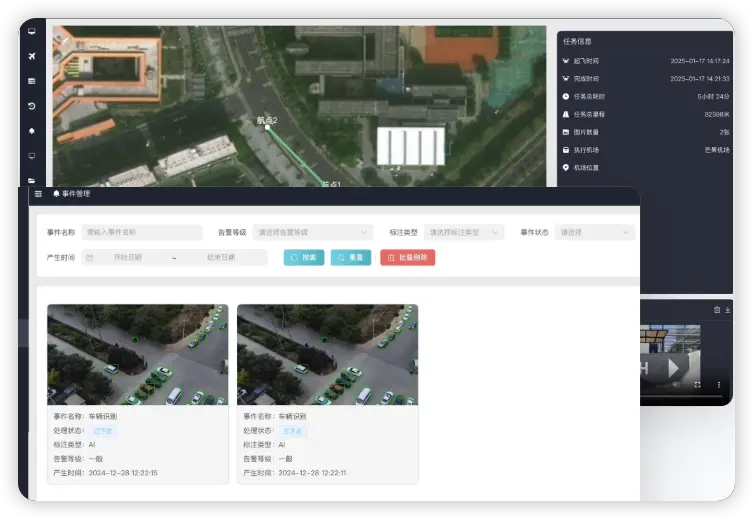Click the video progress bar

click(x=682, y=396)
